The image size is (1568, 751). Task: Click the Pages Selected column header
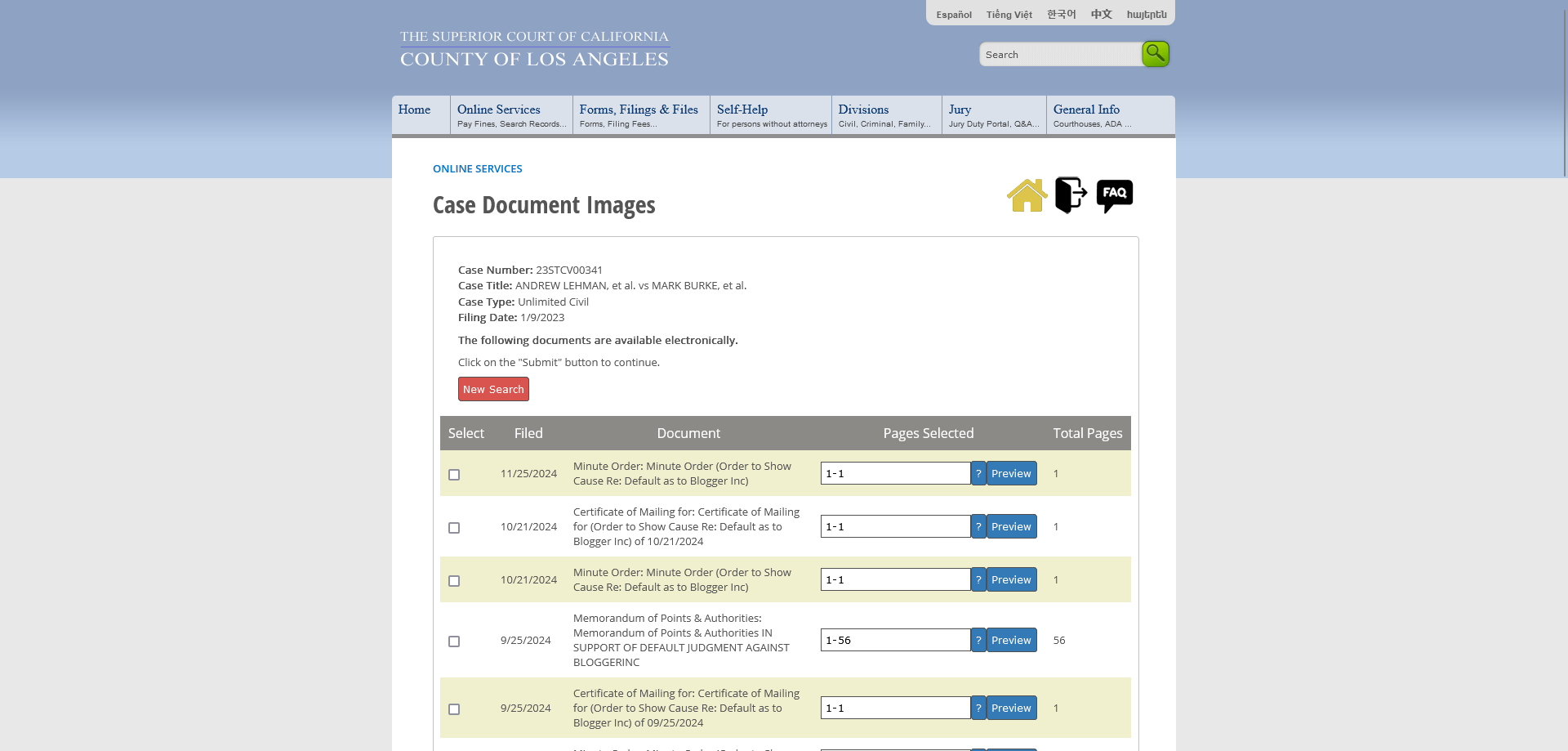point(929,433)
